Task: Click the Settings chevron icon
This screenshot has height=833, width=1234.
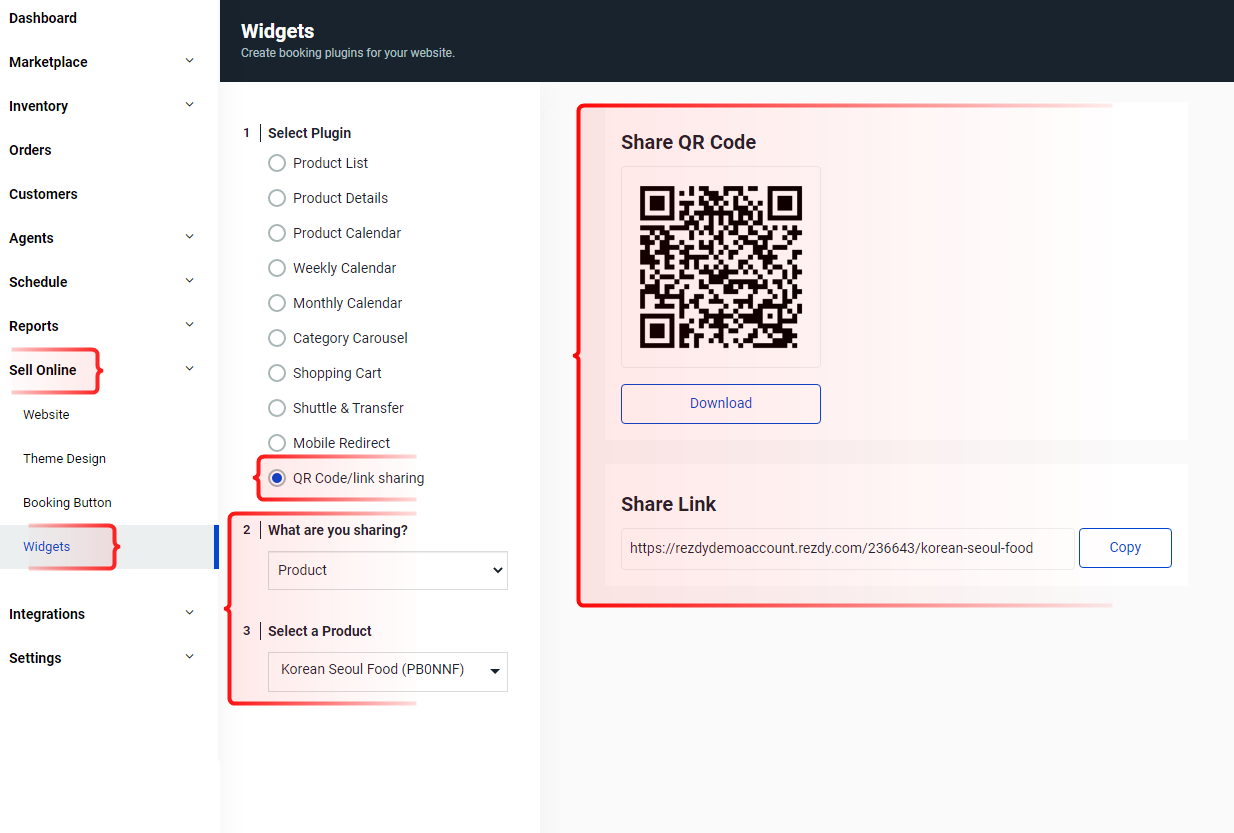Action: pyautogui.click(x=190, y=657)
